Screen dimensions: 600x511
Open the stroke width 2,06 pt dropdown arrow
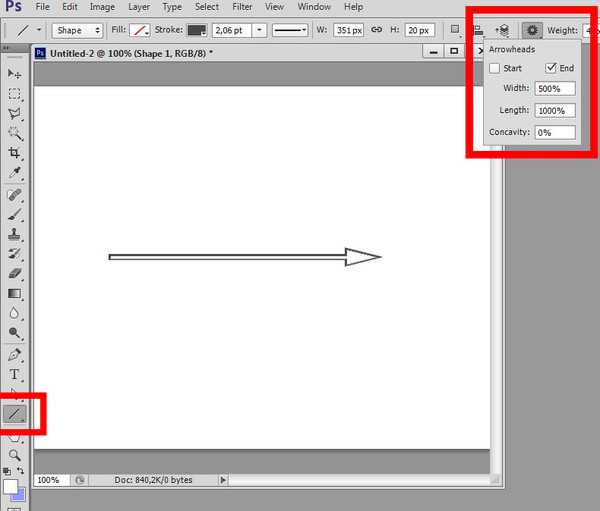[x=259, y=30]
